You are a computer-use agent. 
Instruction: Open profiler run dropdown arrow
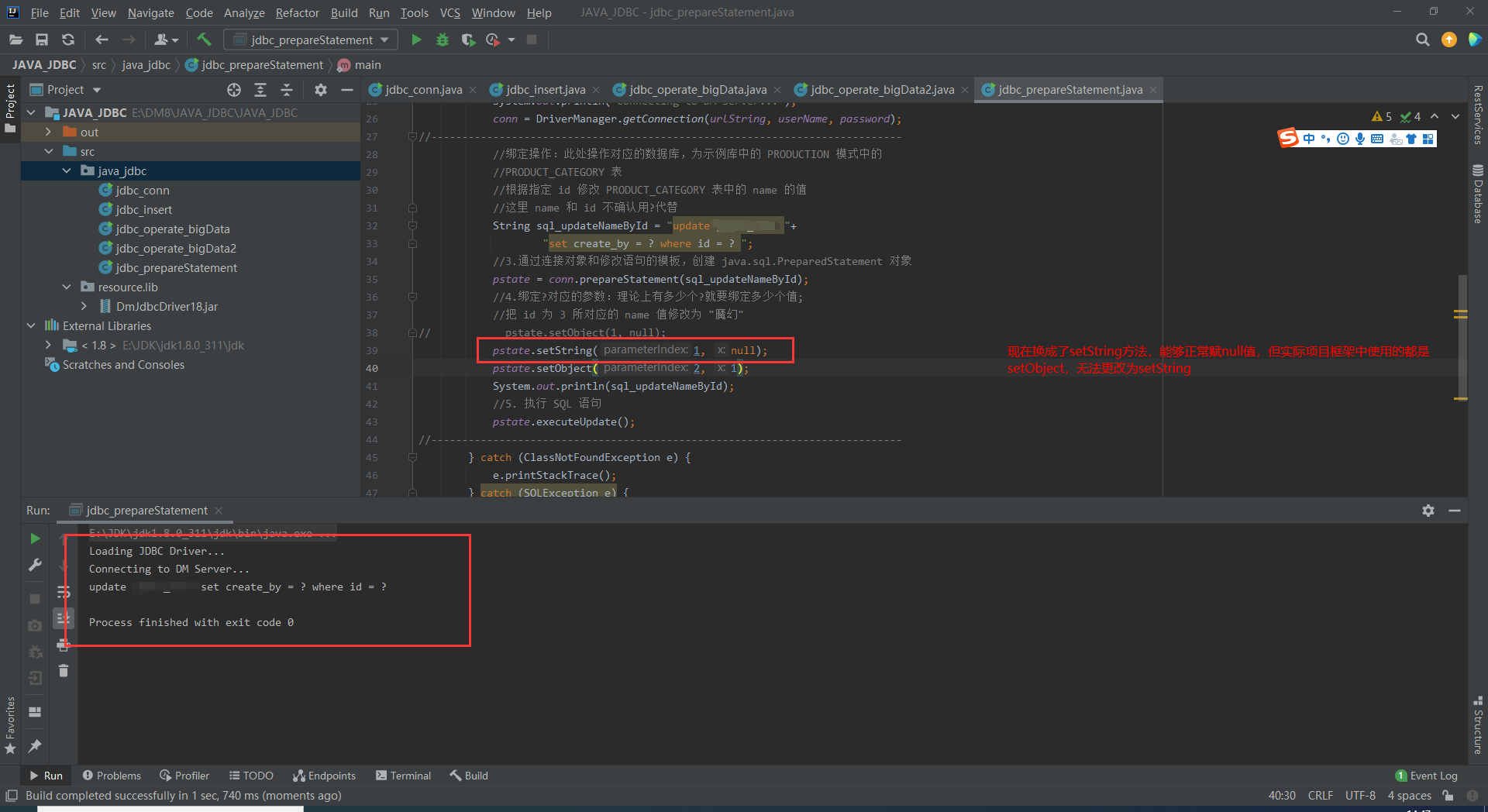pyautogui.click(x=511, y=40)
